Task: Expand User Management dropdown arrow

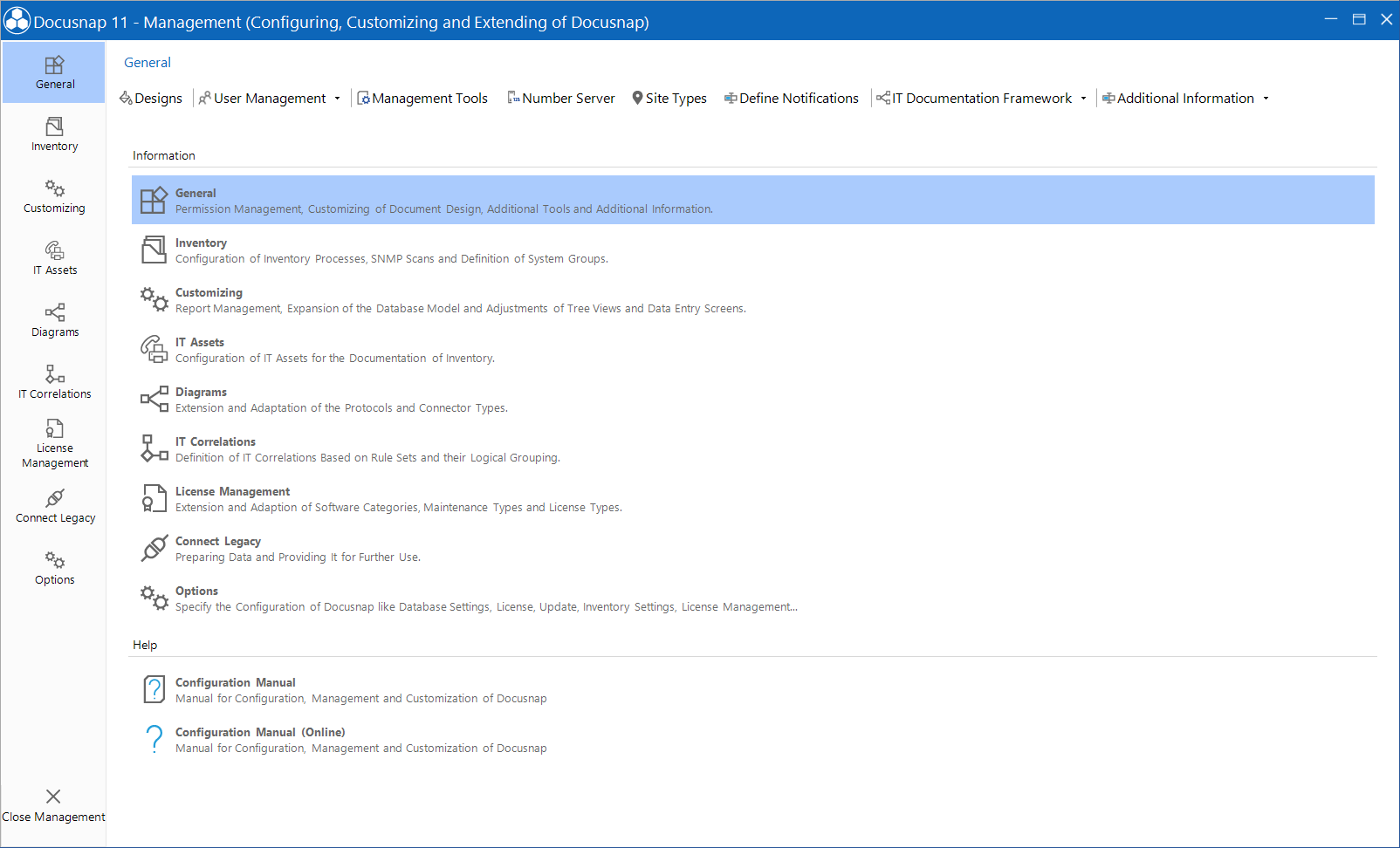Action: (x=337, y=99)
